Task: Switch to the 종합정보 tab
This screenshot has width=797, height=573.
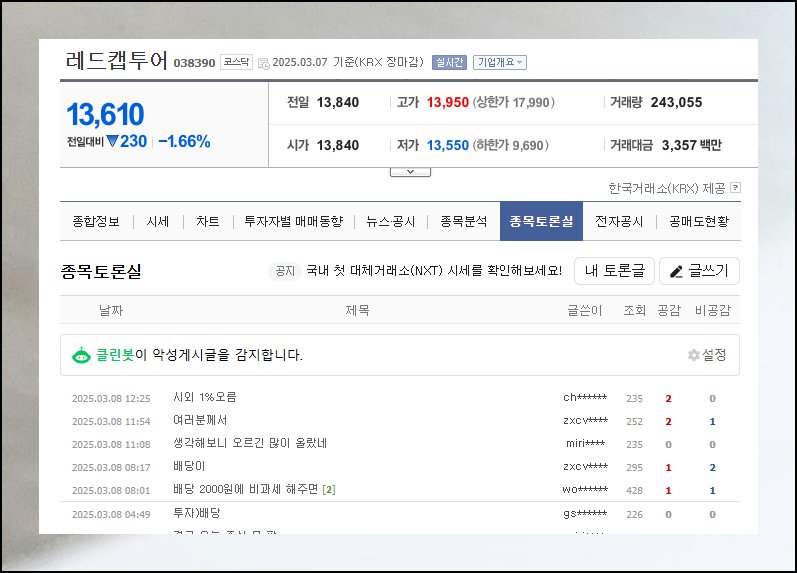Action: 96,221
